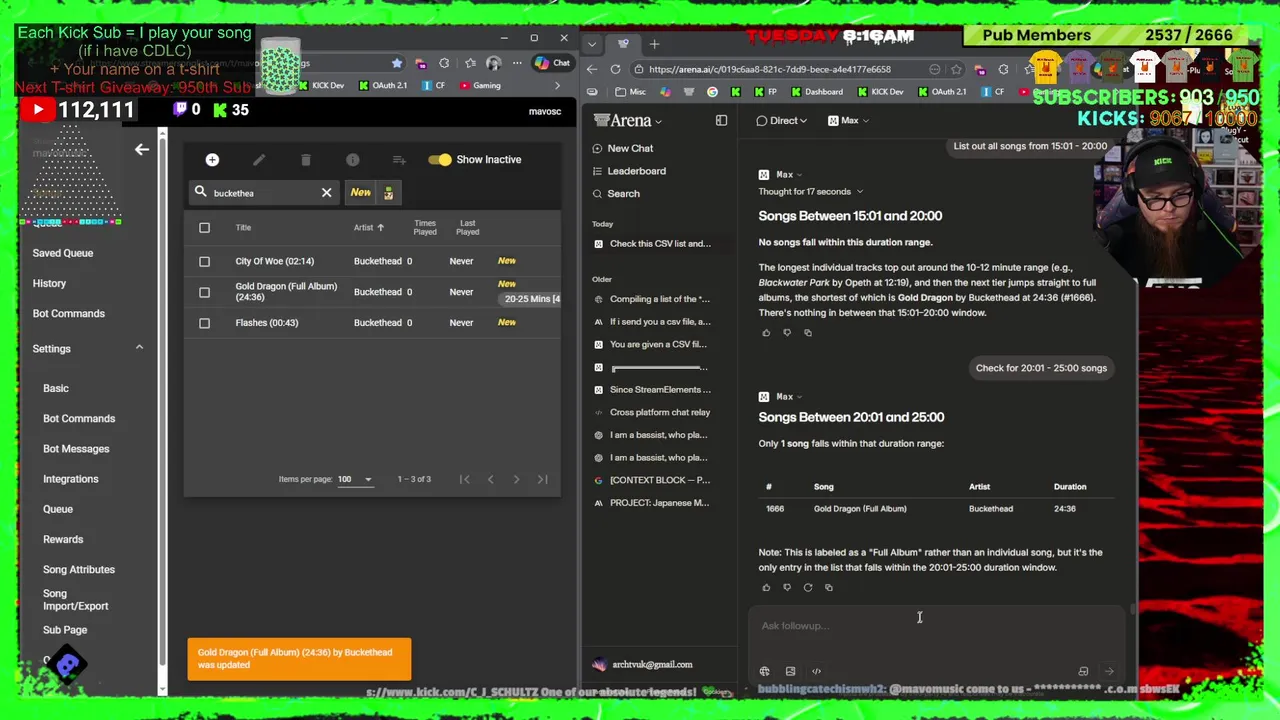
Task: Select Rewards under Settings
Action: tap(63, 539)
